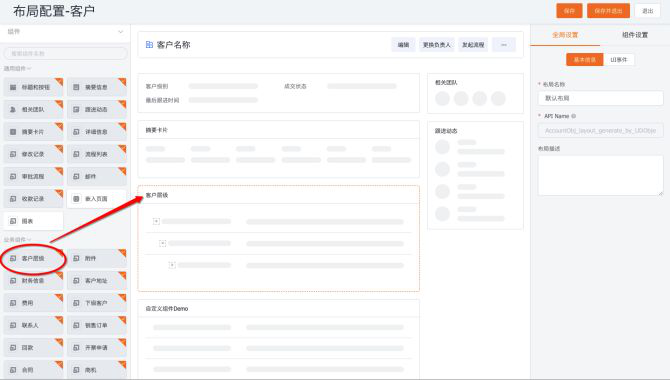Viewport: 670px width, 380px height.
Task: Select the UI事件 sub-tab
Action: (x=619, y=60)
